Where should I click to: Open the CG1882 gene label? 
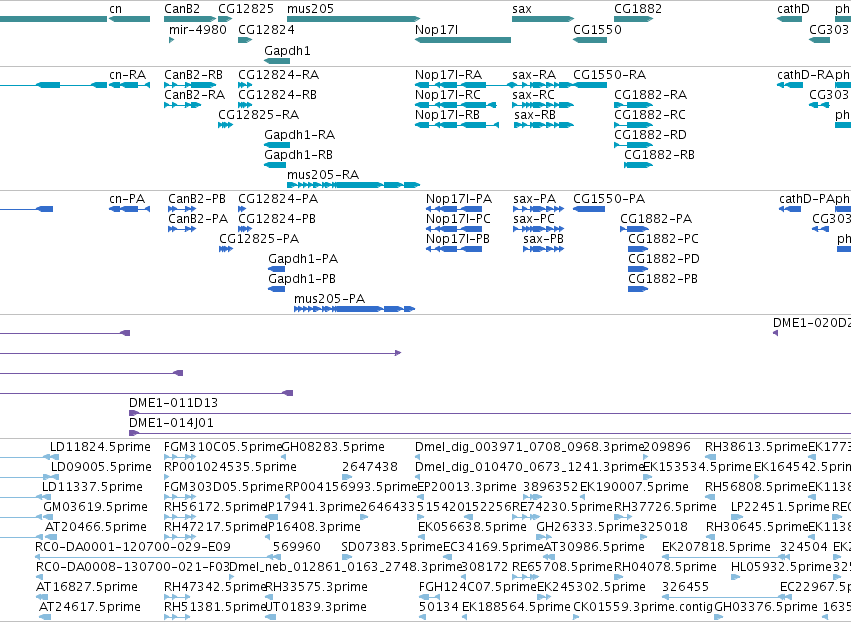click(638, 9)
